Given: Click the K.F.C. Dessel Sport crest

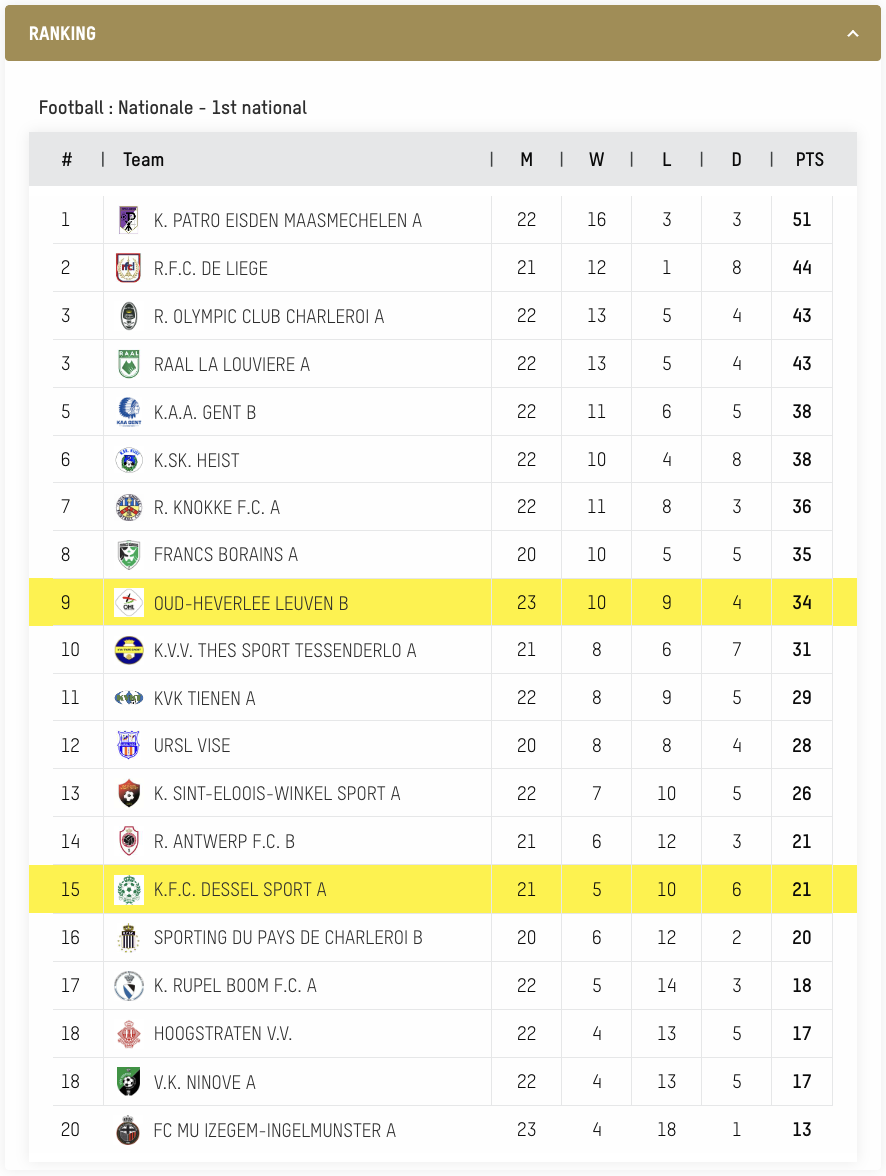Looking at the screenshot, I should (129, 890).
